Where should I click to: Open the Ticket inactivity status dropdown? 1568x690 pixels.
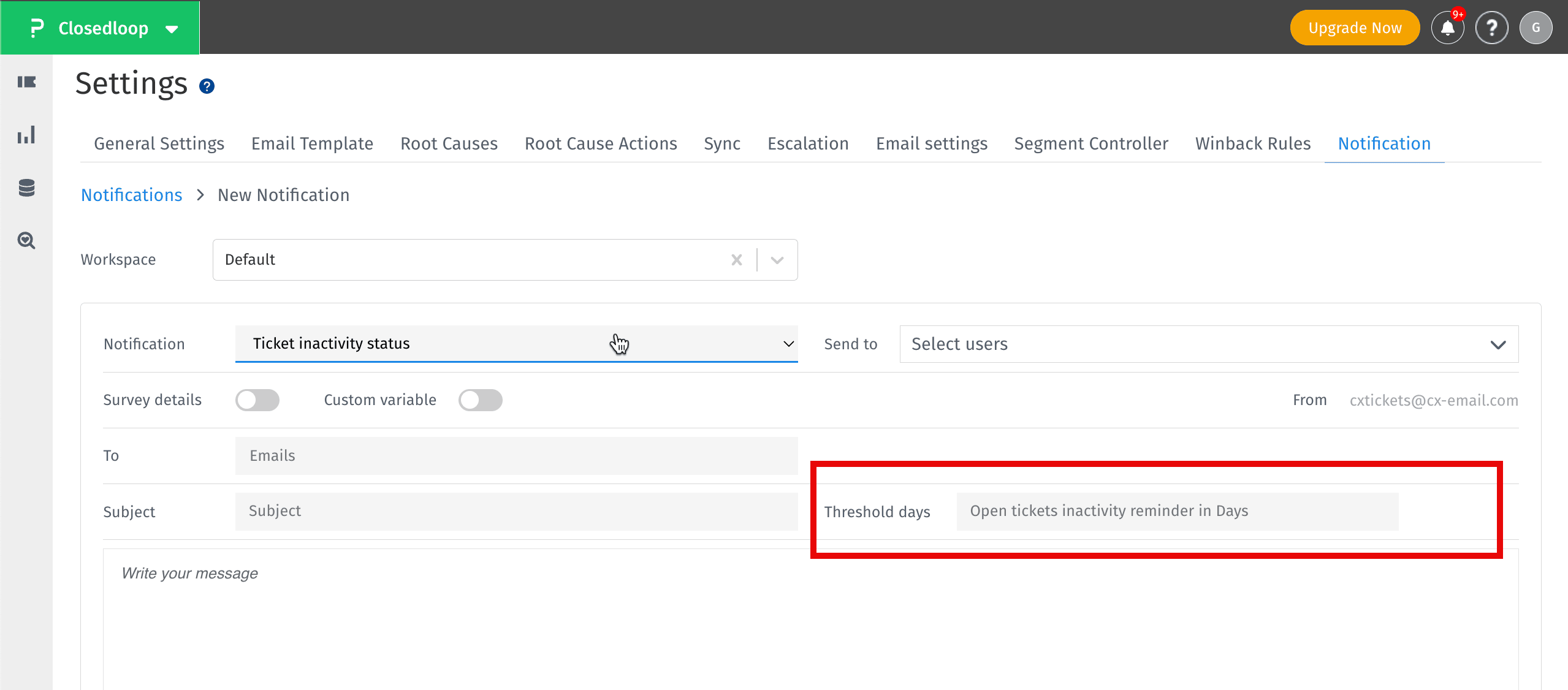(516, 344)
